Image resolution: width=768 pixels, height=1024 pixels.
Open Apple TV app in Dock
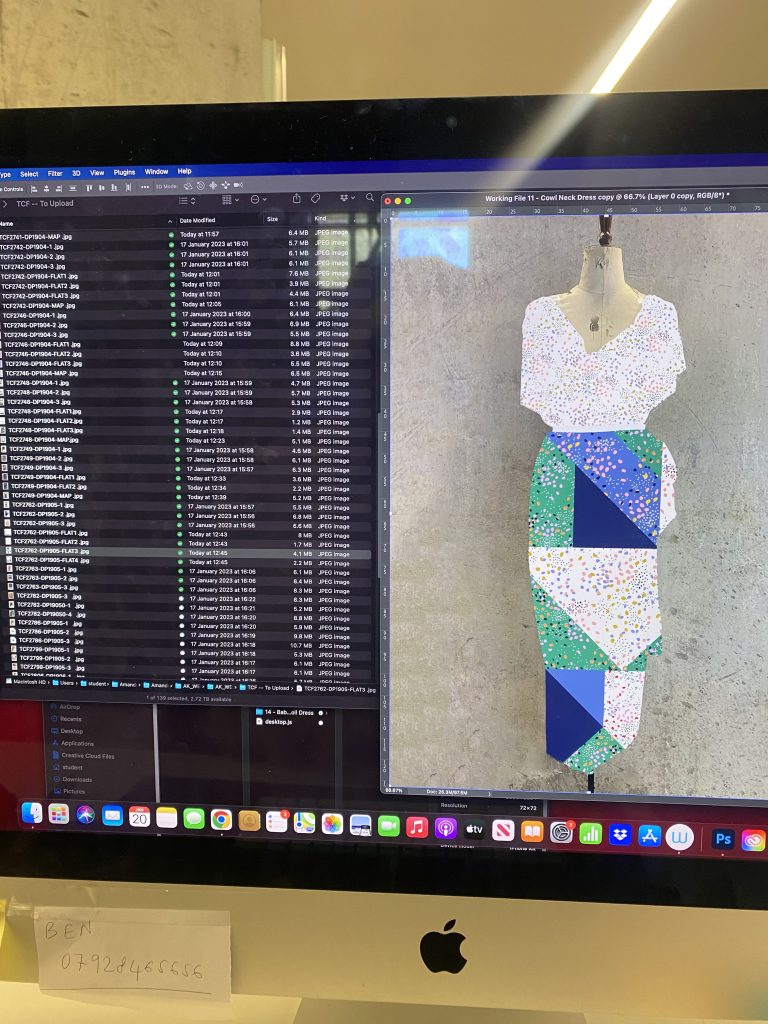(x=474, y=829)
